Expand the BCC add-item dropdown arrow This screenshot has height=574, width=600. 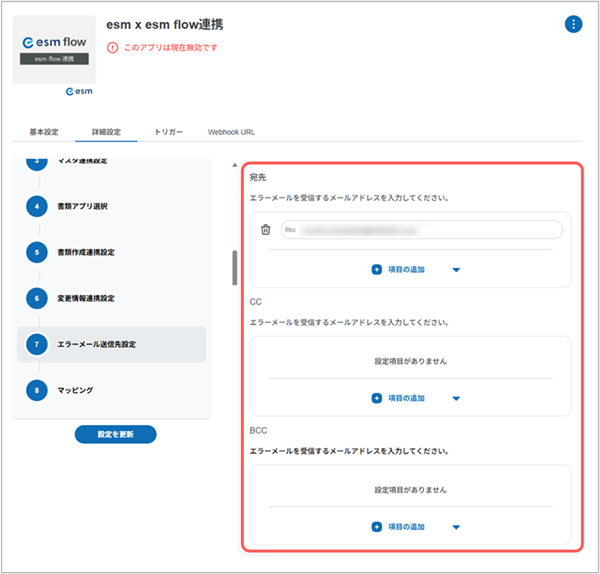pos(456,527)
